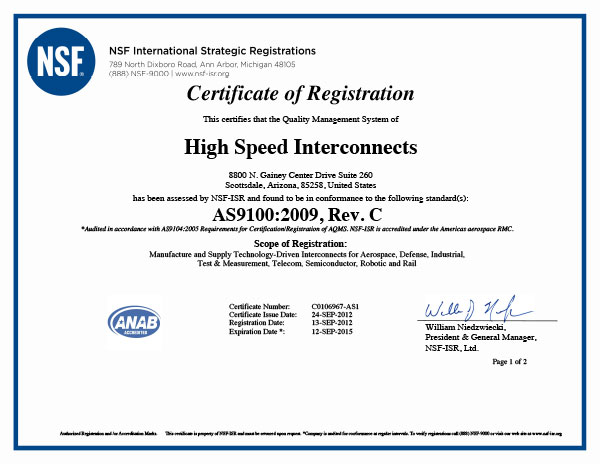Image resolution: width=600 pixels, height=464 pixels.
Task: Click the 789 North Dixboro Road address line
Action: click(x=202, y=64)
